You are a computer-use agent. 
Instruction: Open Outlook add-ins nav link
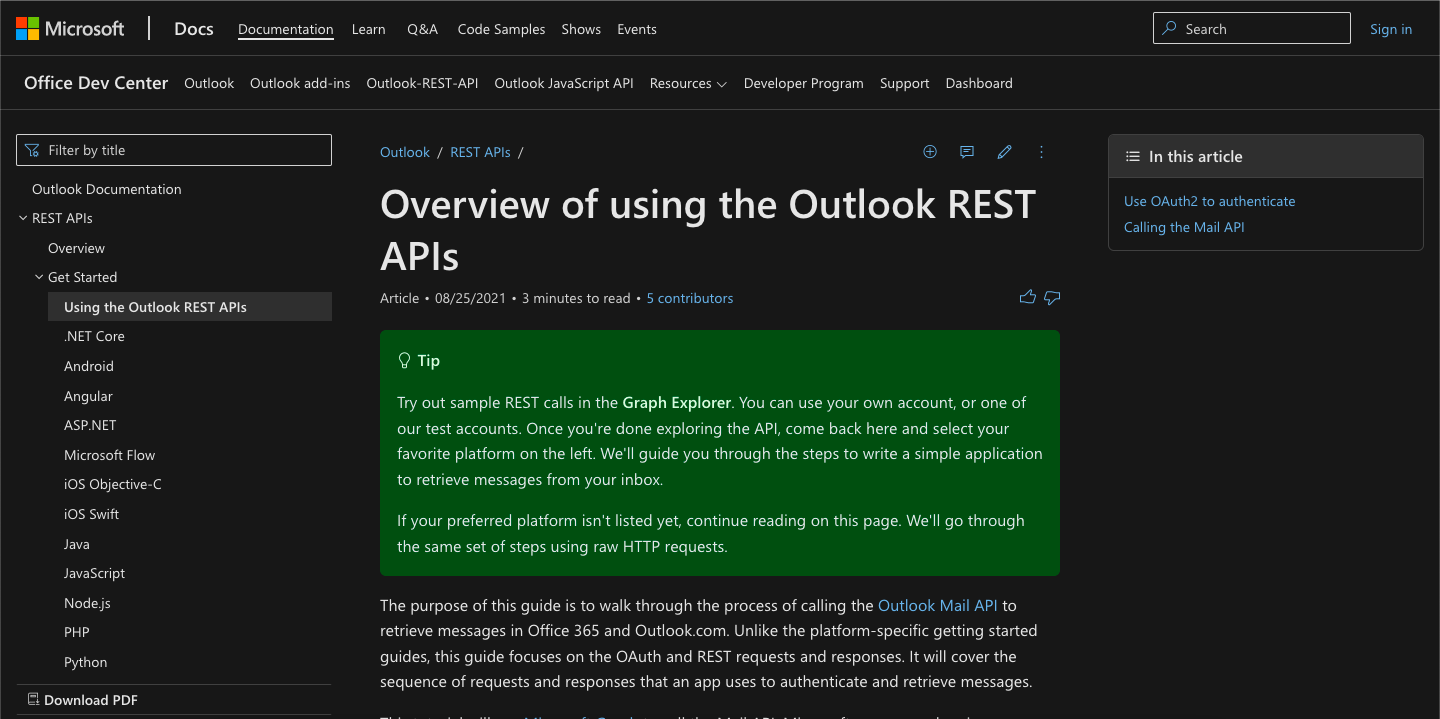300,83
